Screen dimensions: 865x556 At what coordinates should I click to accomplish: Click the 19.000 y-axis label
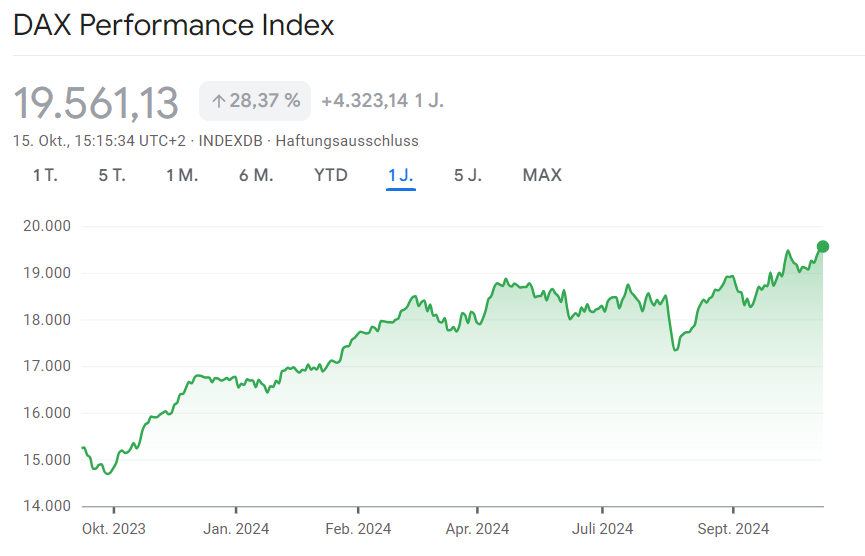point(47,273)
